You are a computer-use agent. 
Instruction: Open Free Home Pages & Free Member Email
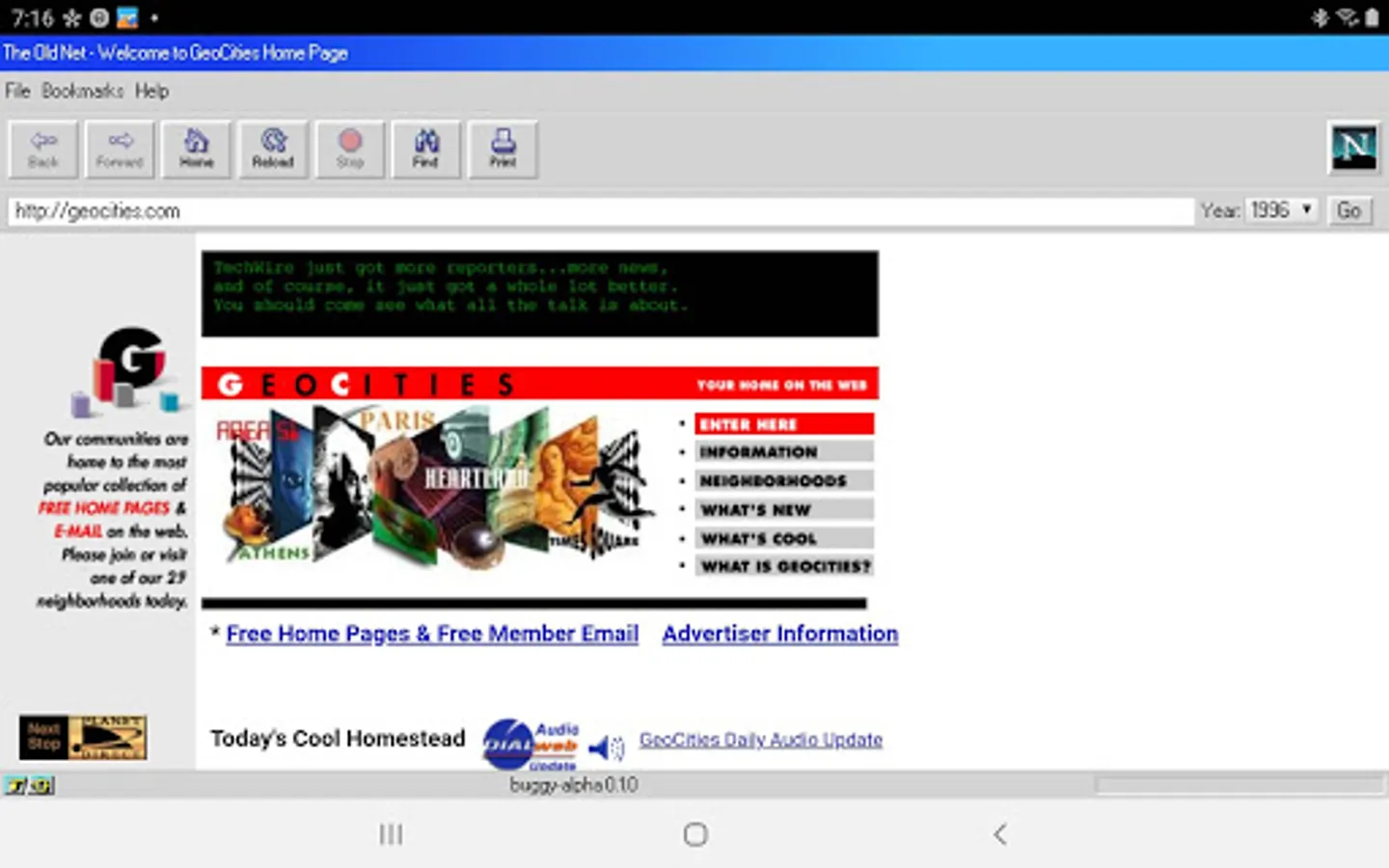(x=432, y=634)
